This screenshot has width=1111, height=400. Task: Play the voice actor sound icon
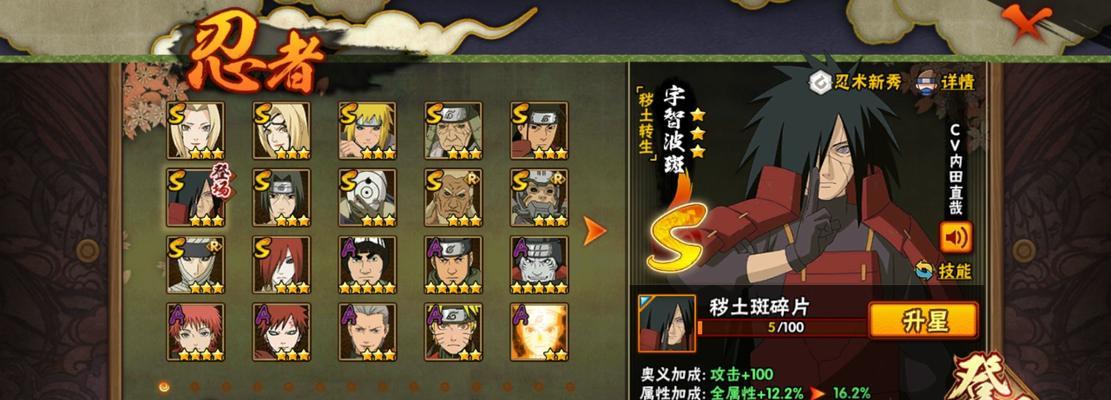956,237
